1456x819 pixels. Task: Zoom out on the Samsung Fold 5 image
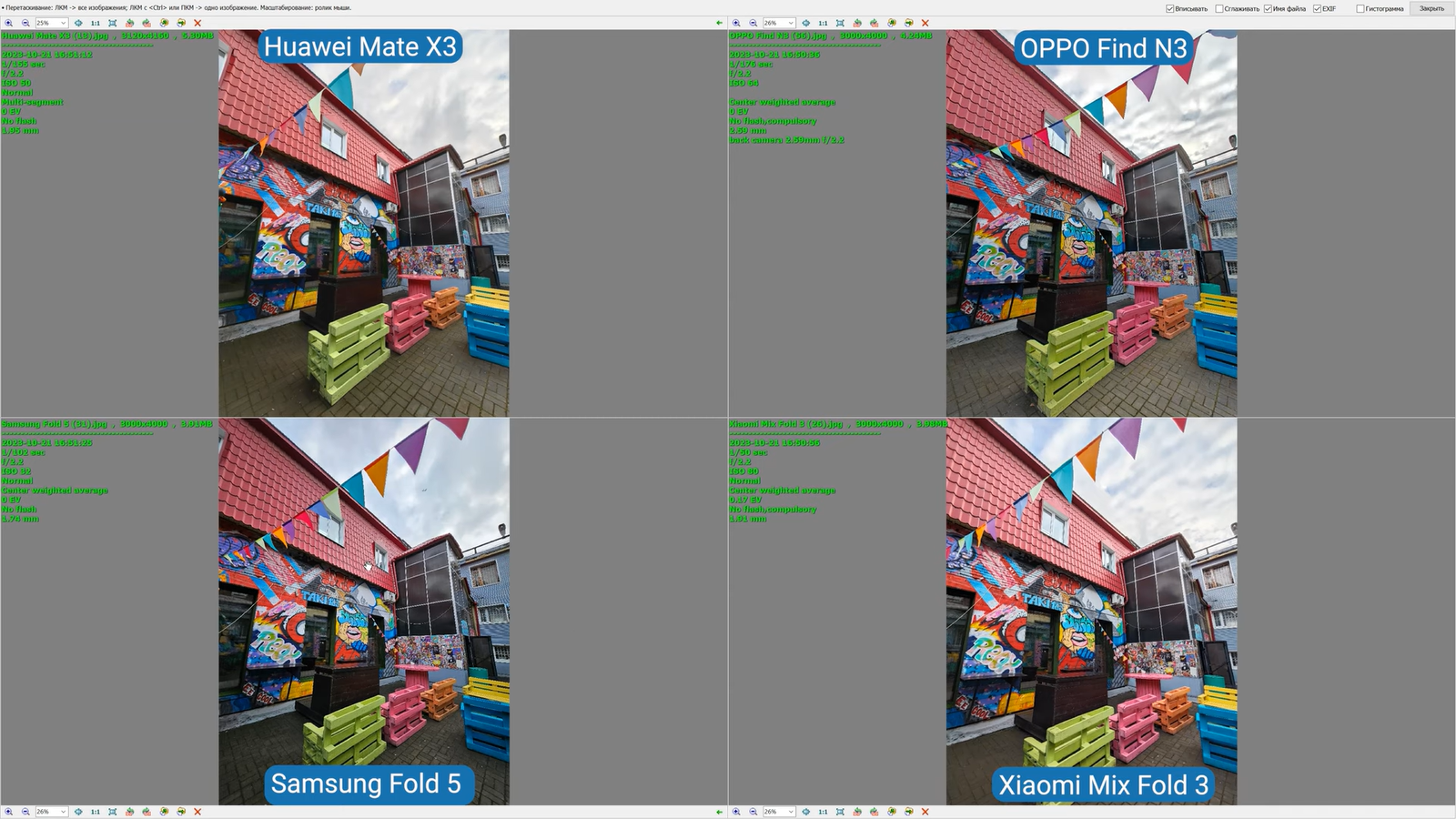(25, 812)
